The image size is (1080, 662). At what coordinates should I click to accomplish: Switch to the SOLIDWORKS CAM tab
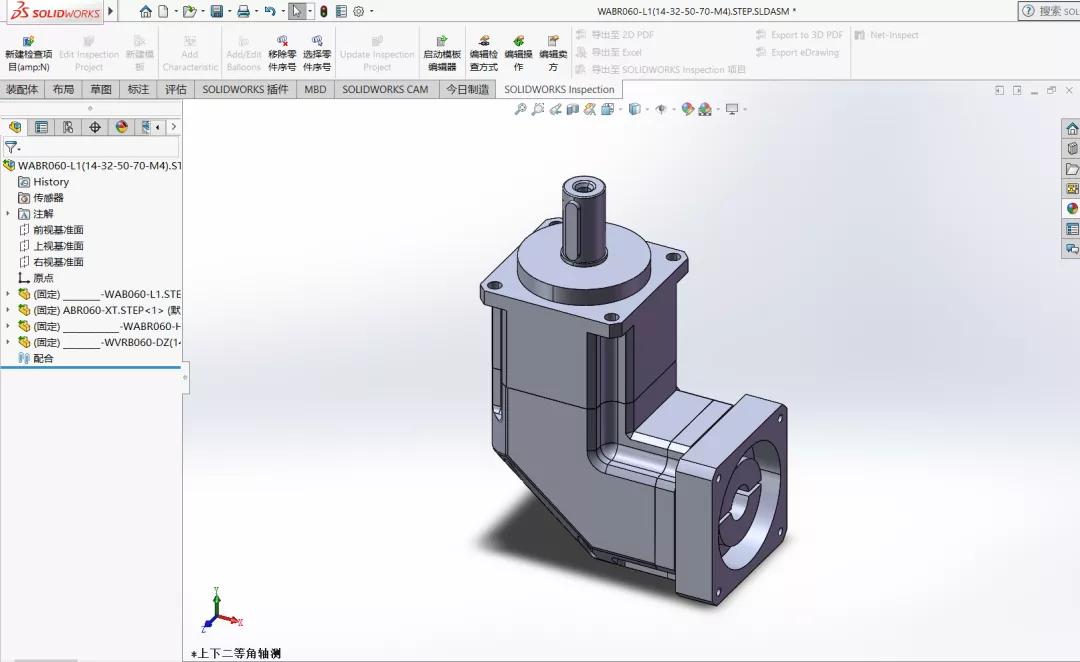(384, 89)
